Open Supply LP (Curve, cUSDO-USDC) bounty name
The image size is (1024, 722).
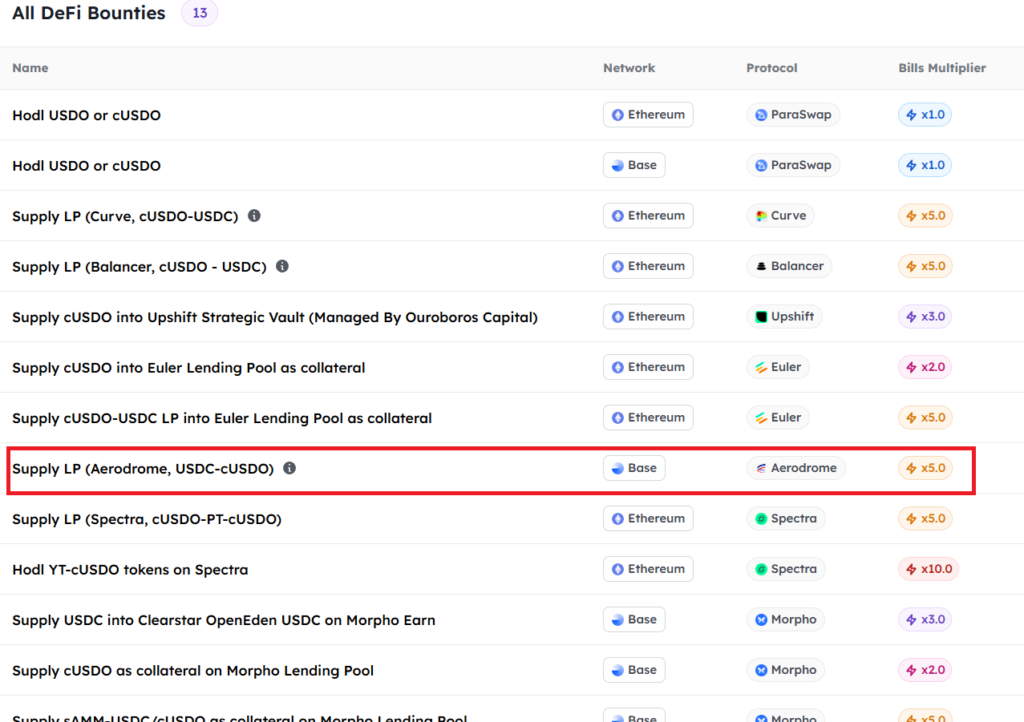click(125, 216)
